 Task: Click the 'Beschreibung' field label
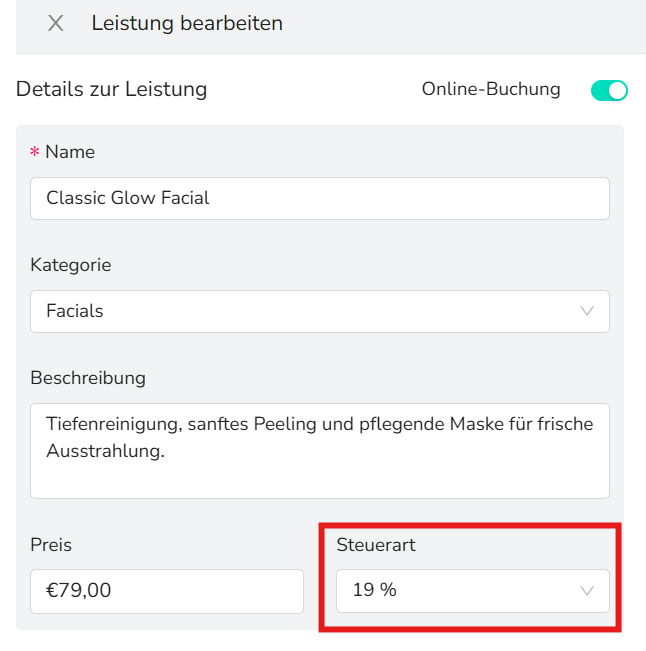(88, 378)
